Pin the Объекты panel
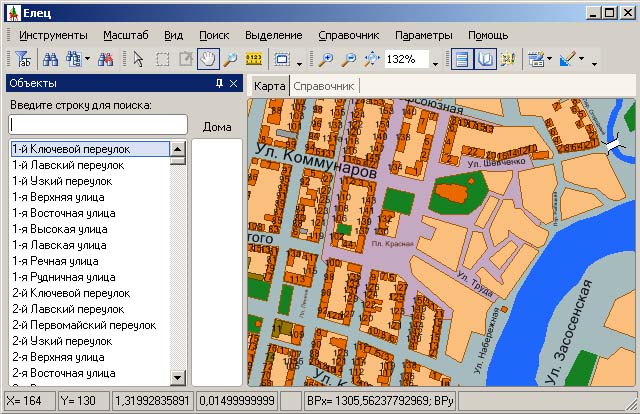The height and width of the screenshot is (414, 640). pyautogui.click(x=219, y=83)
